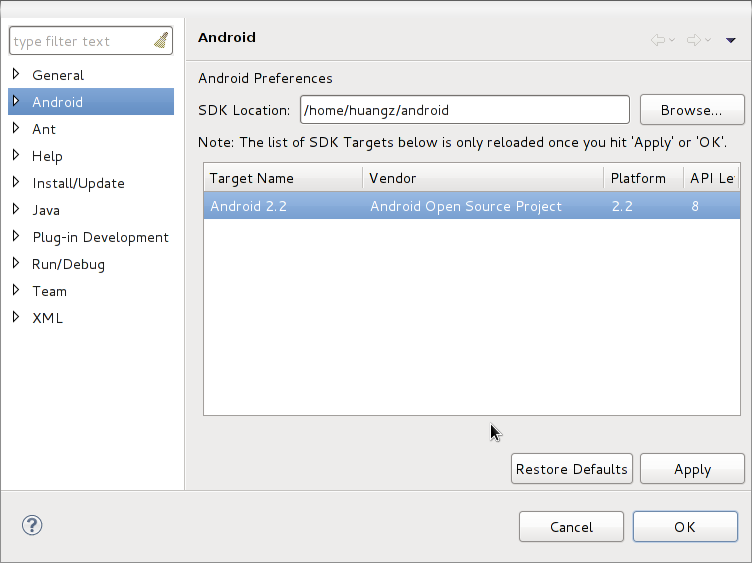752x563 pixels.
Task: Sort by the API Level column header
Action: (x=712, y=178)
